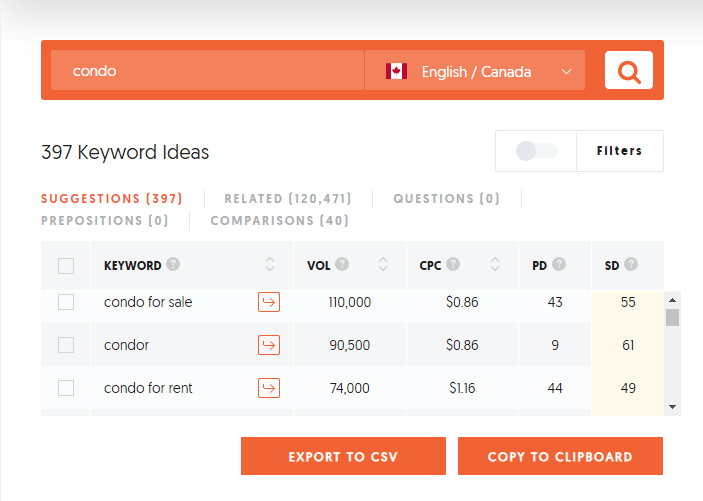Click the help icon next to KEYWORD header
This screenshot has height=501, width=703.
173,265
